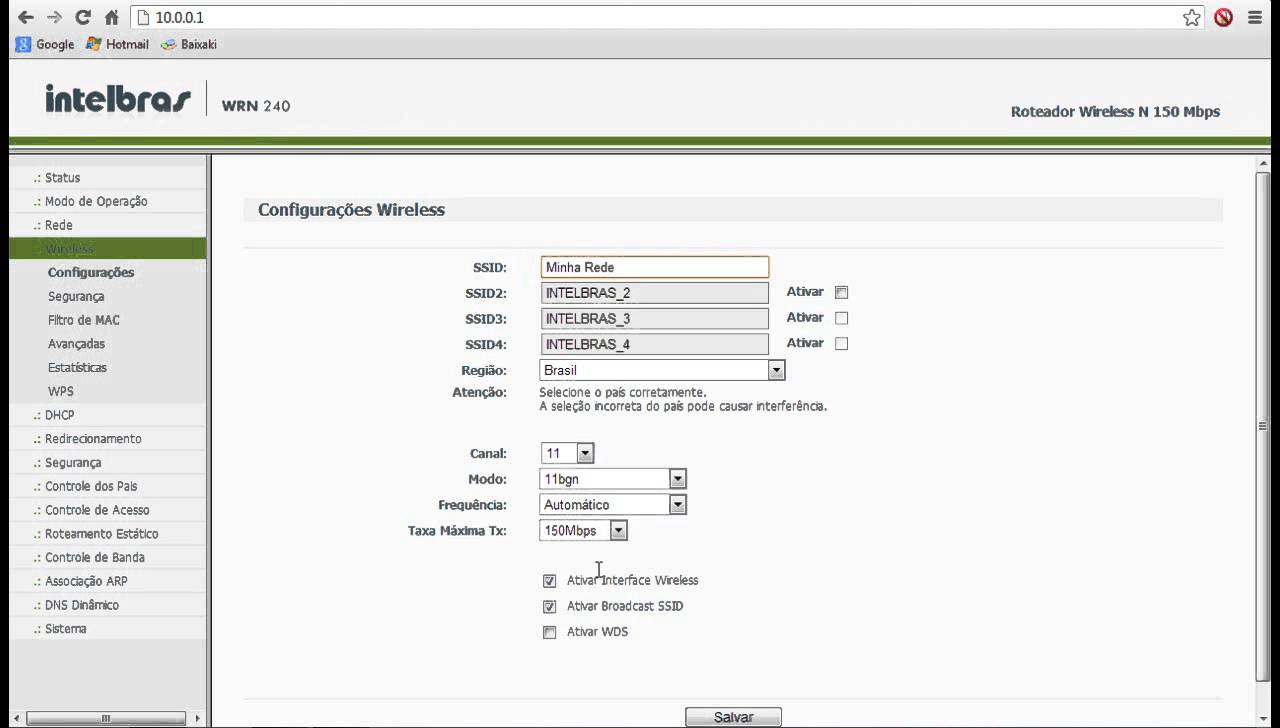Open Controle de Banda menu
This screenshot has height=728, width=1280.
pos(94,558)
